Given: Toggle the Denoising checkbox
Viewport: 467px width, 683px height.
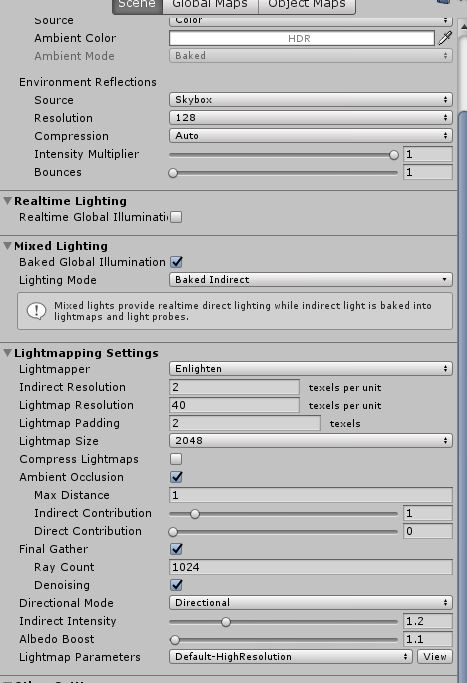Looking at the screenshot, I should click(x=176, y=585).
